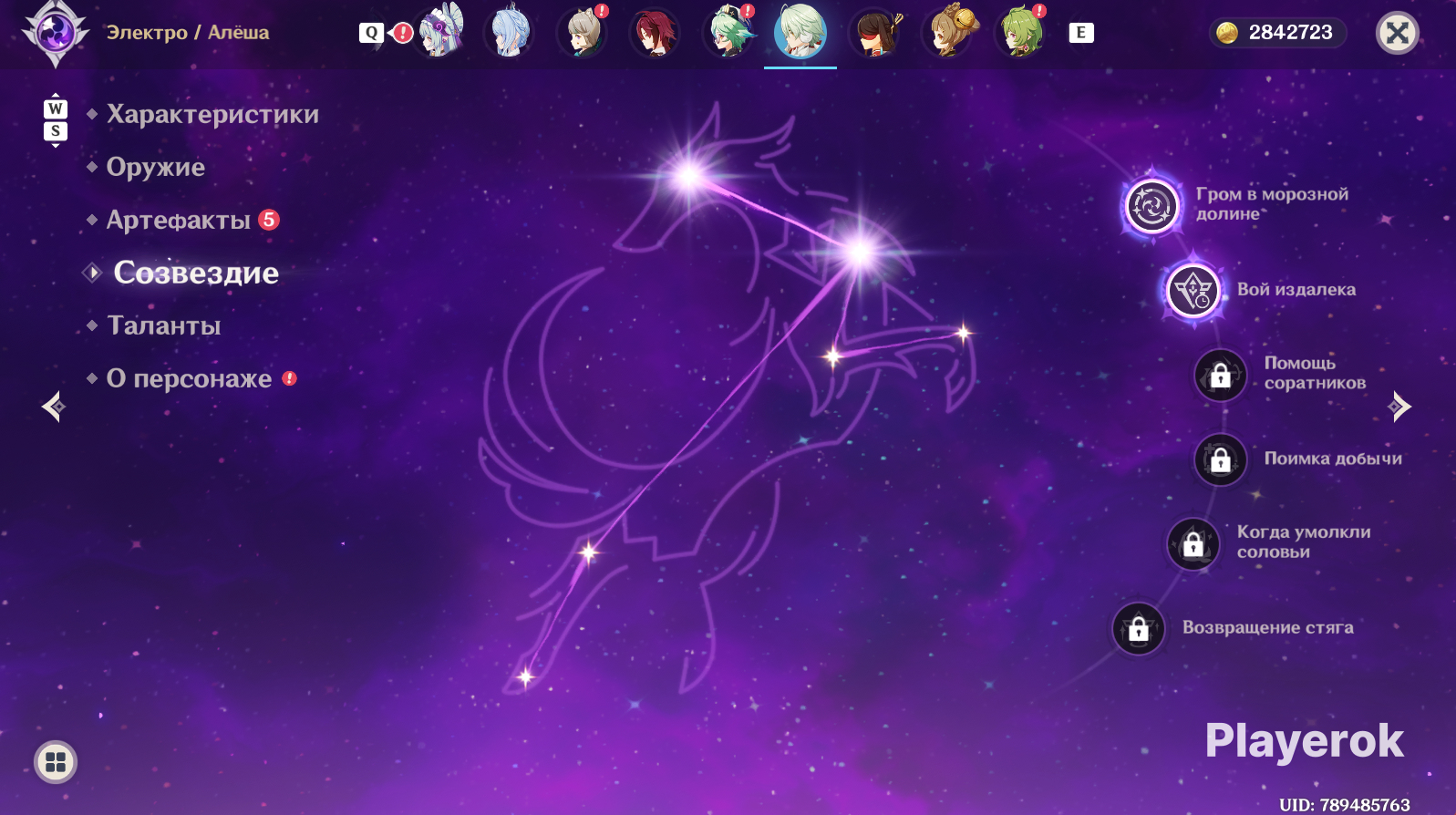Click the red alert badge beside О персонаже
Viewport: 1456px width, 815px height.
pos(289,378)
